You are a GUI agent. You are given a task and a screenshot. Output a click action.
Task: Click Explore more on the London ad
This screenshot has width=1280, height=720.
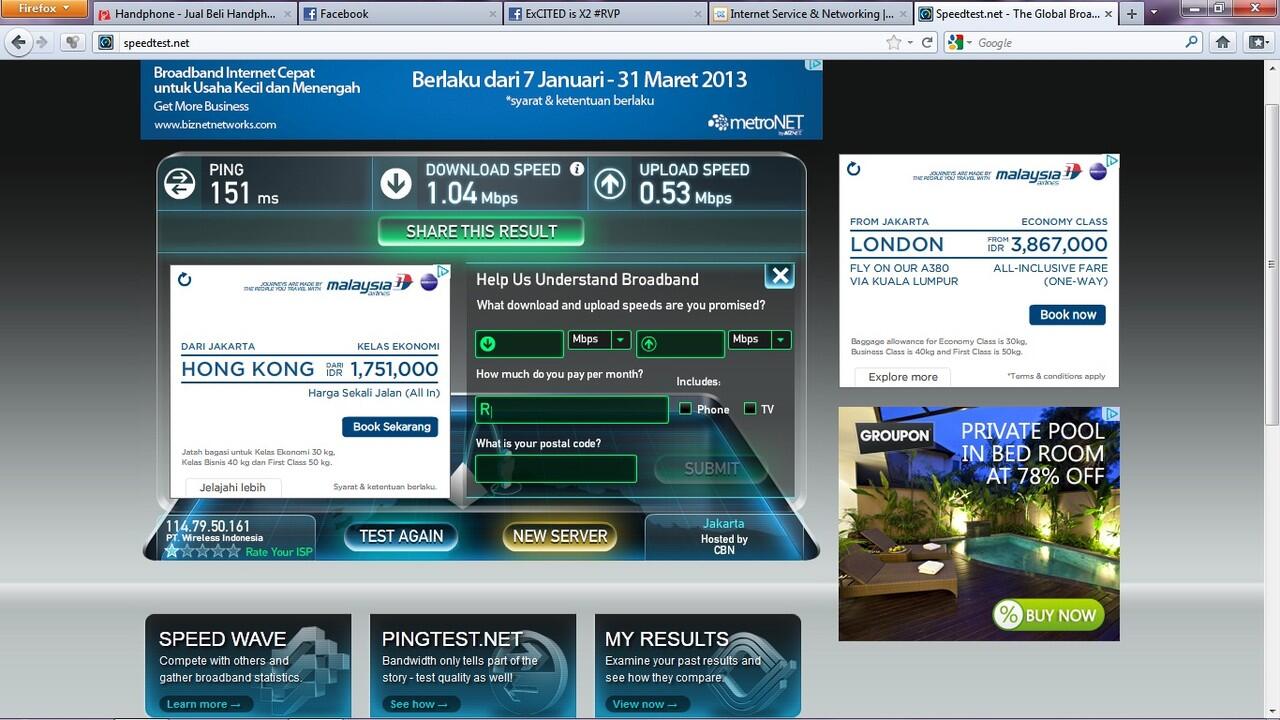tap(902, 377)
